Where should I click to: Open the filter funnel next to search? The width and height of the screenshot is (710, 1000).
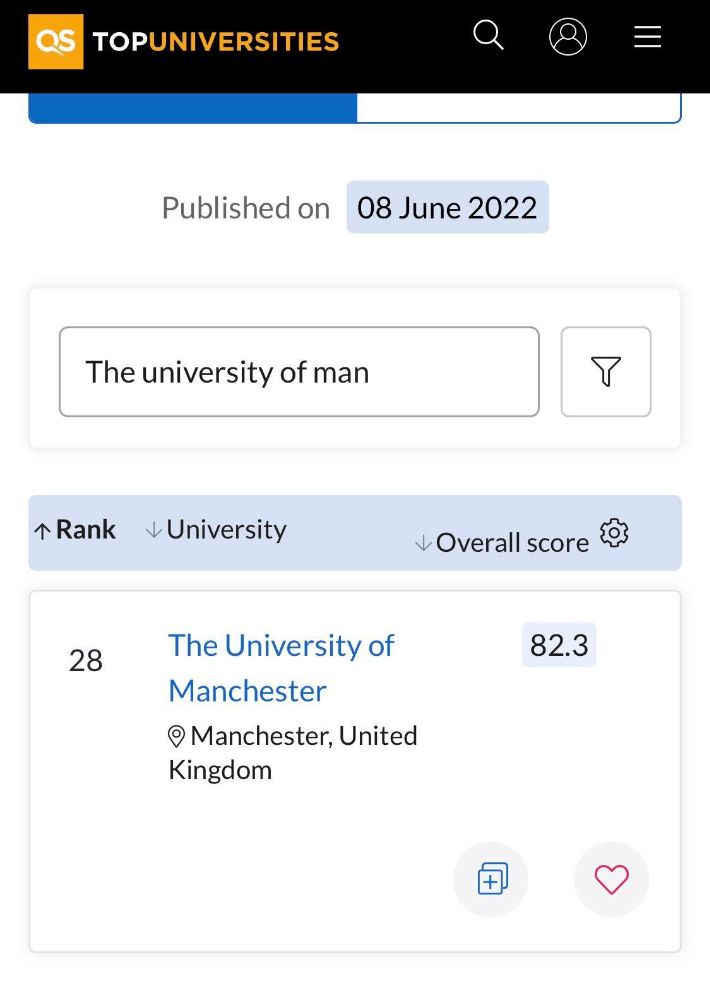[606, 371]
